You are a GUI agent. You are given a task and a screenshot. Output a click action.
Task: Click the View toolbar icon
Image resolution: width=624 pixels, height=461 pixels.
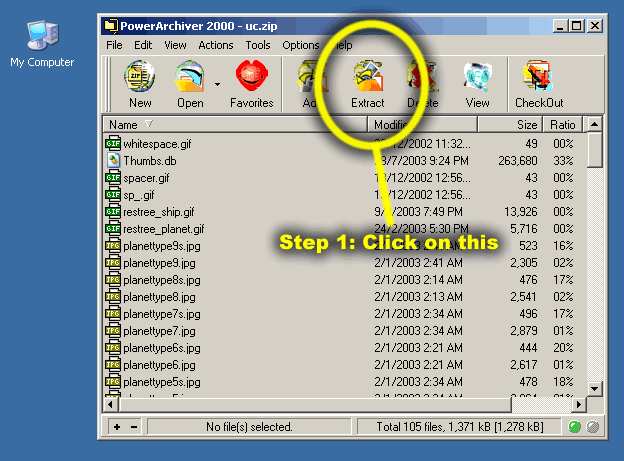[x=477, y=84]
